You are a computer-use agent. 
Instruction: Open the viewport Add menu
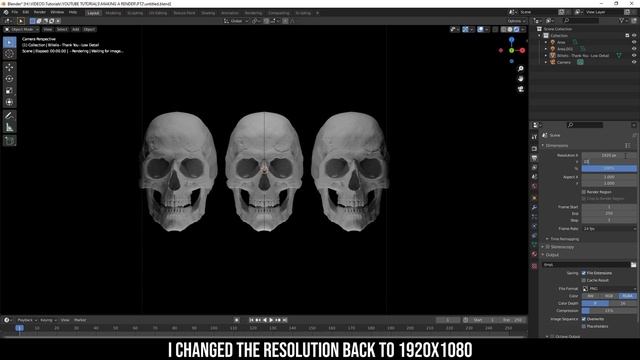tap(76, 29)
